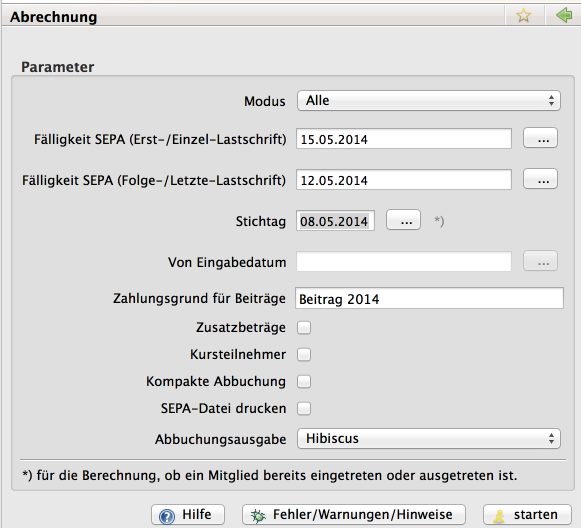
Task: Click the Stichtag date field 08.05.2014
Action: click(335, 221)
